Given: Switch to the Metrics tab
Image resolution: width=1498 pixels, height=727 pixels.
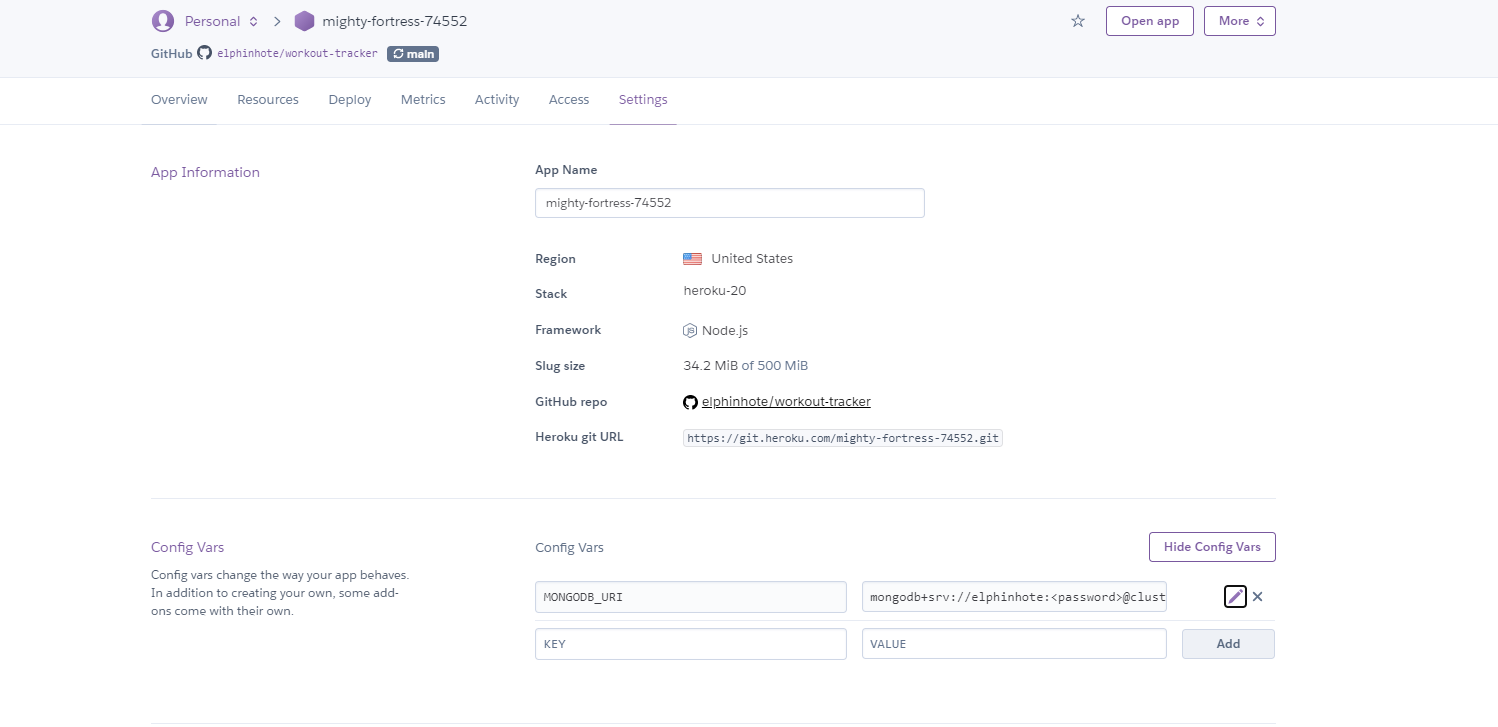Looking at the screenshot, I should [x=423, y=99].
